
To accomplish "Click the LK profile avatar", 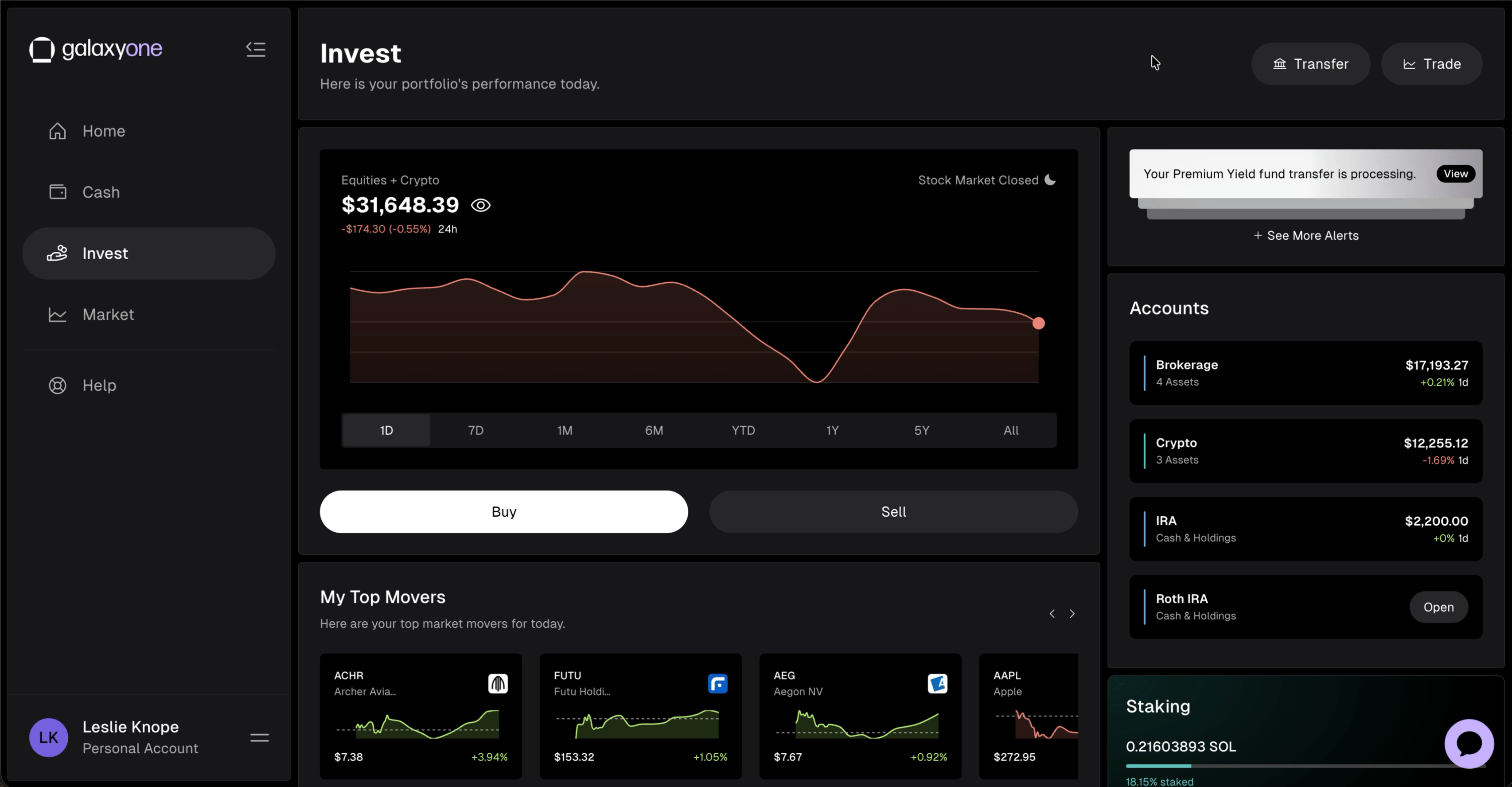I will [x=49, y=737].
